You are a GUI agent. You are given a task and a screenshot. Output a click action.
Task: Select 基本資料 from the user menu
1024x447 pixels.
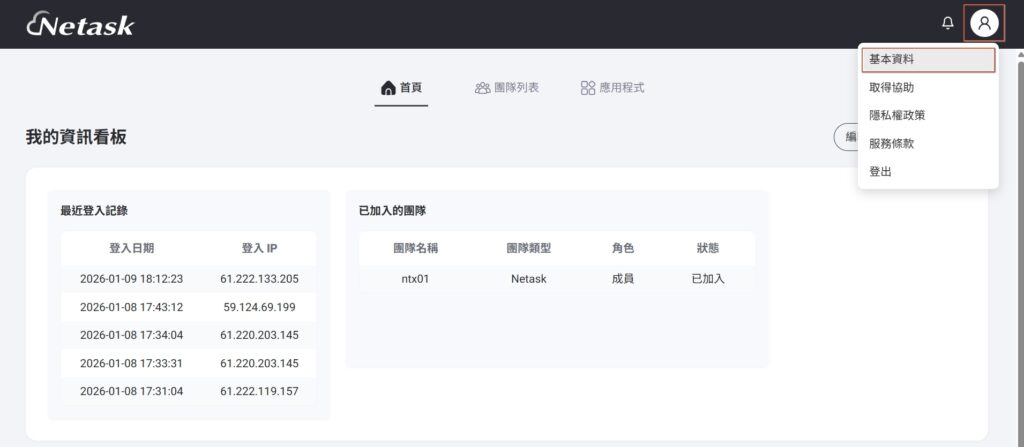[927, 60]
